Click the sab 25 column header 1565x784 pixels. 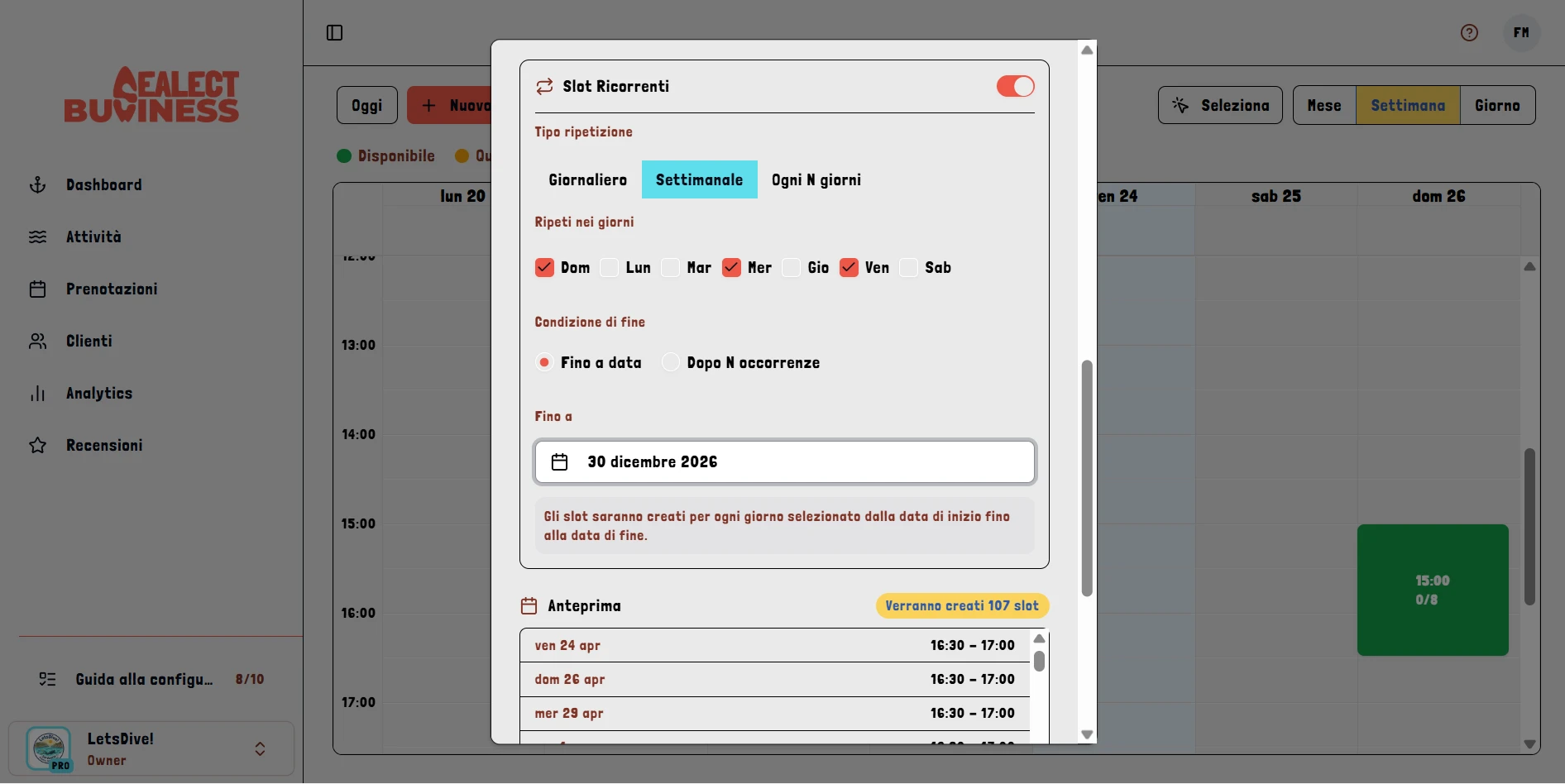(x=1275, y=196)
